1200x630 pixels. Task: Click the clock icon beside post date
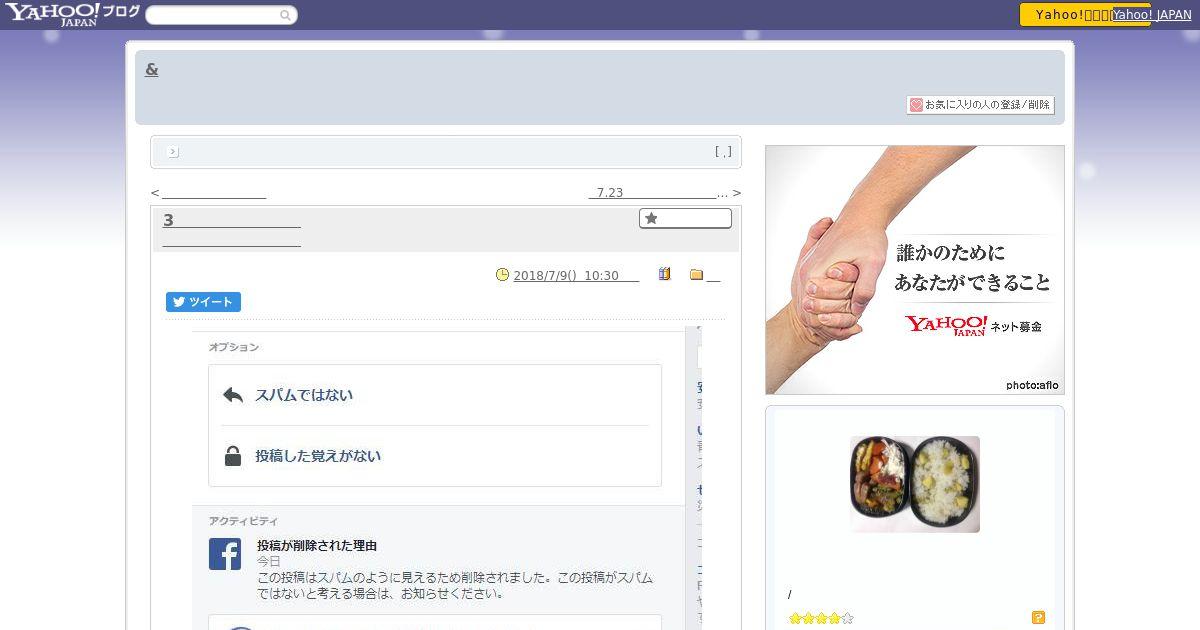tap(503, 275)
